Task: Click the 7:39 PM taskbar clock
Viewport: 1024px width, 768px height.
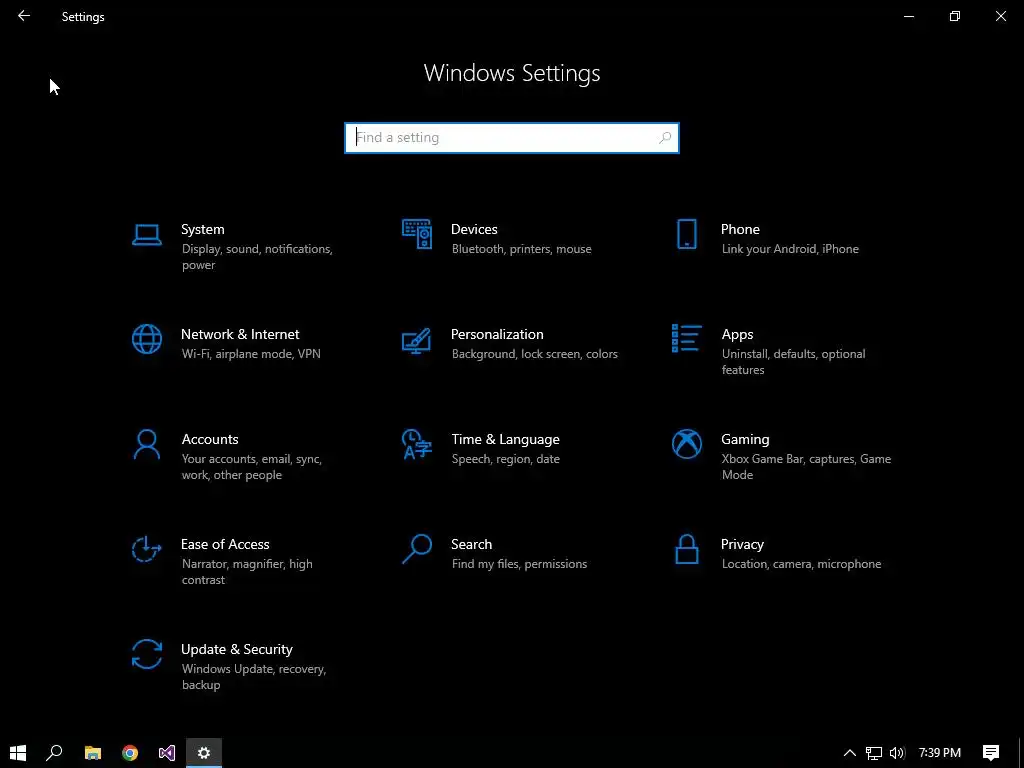Action: click(x=940, y=753)
